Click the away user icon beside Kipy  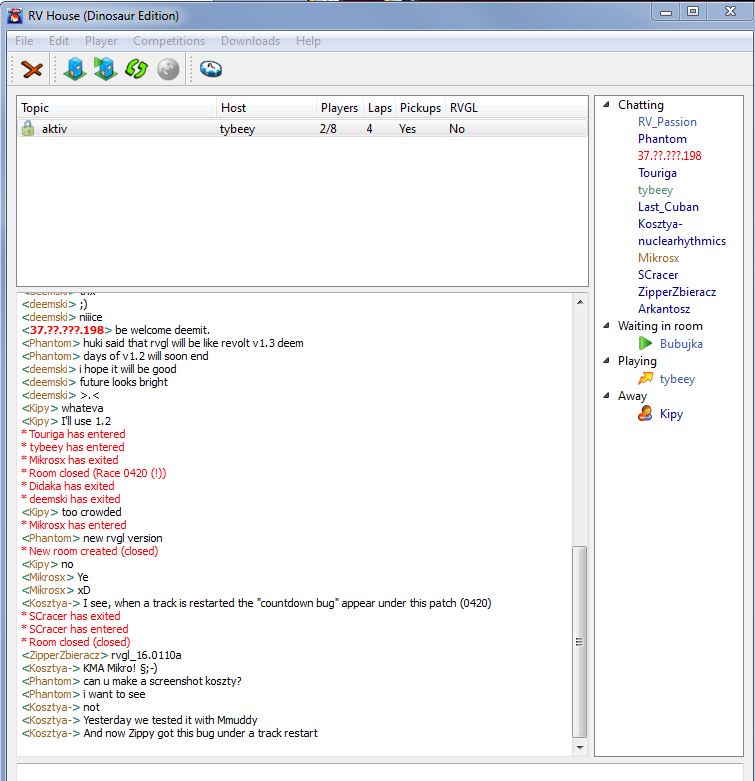[x=645, y=413]
